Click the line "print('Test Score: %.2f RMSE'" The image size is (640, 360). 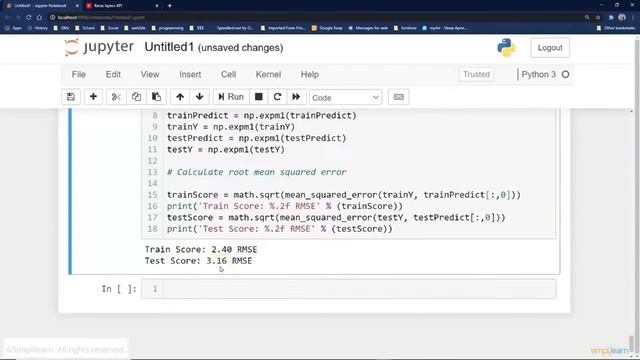(x=280, y=229)
